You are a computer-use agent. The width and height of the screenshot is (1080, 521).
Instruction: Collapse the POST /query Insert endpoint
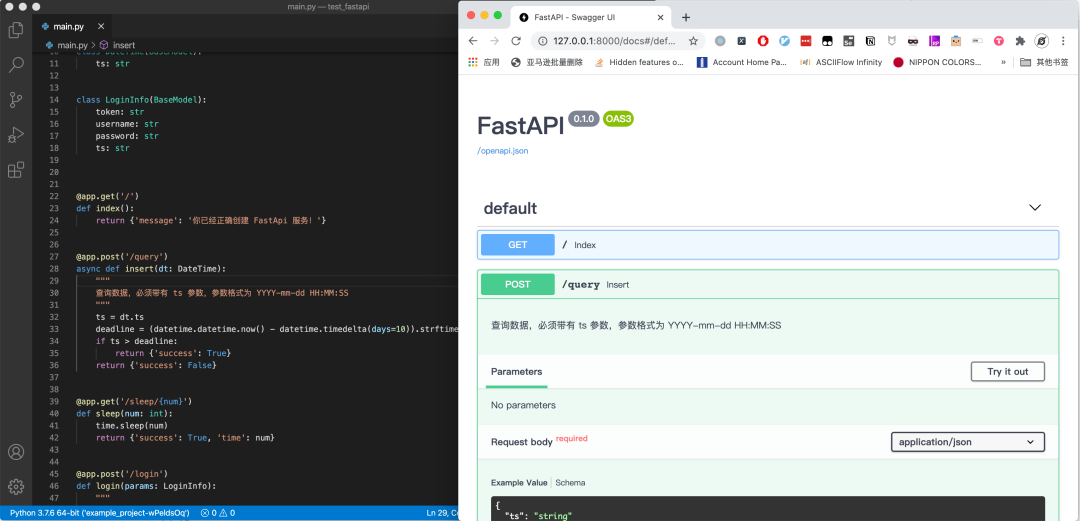coord(768,285)
